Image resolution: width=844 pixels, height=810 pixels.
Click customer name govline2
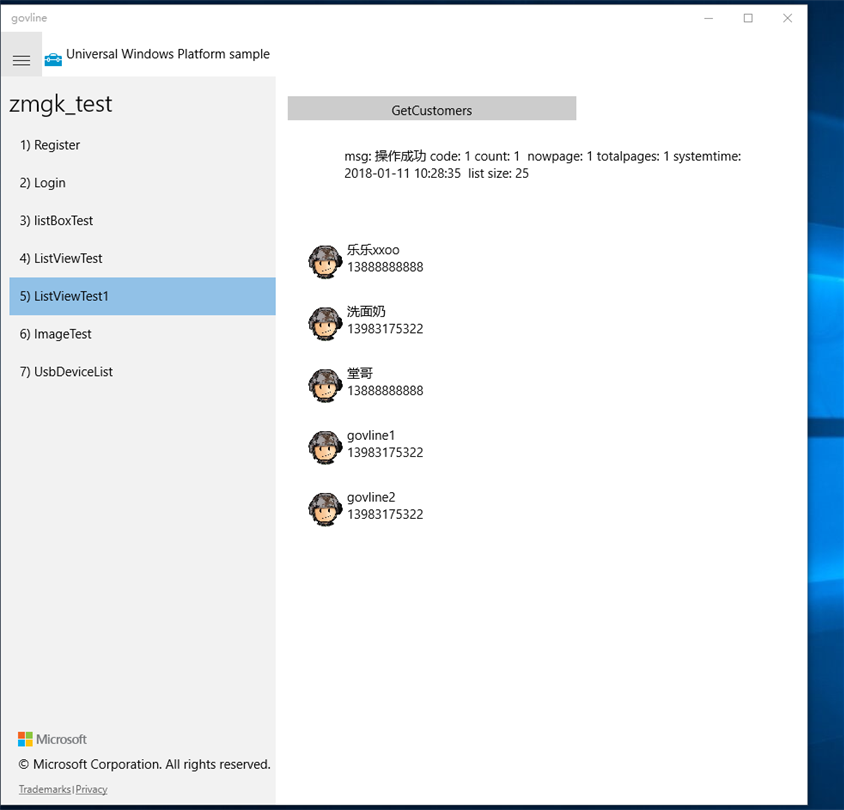click(371, 497)
